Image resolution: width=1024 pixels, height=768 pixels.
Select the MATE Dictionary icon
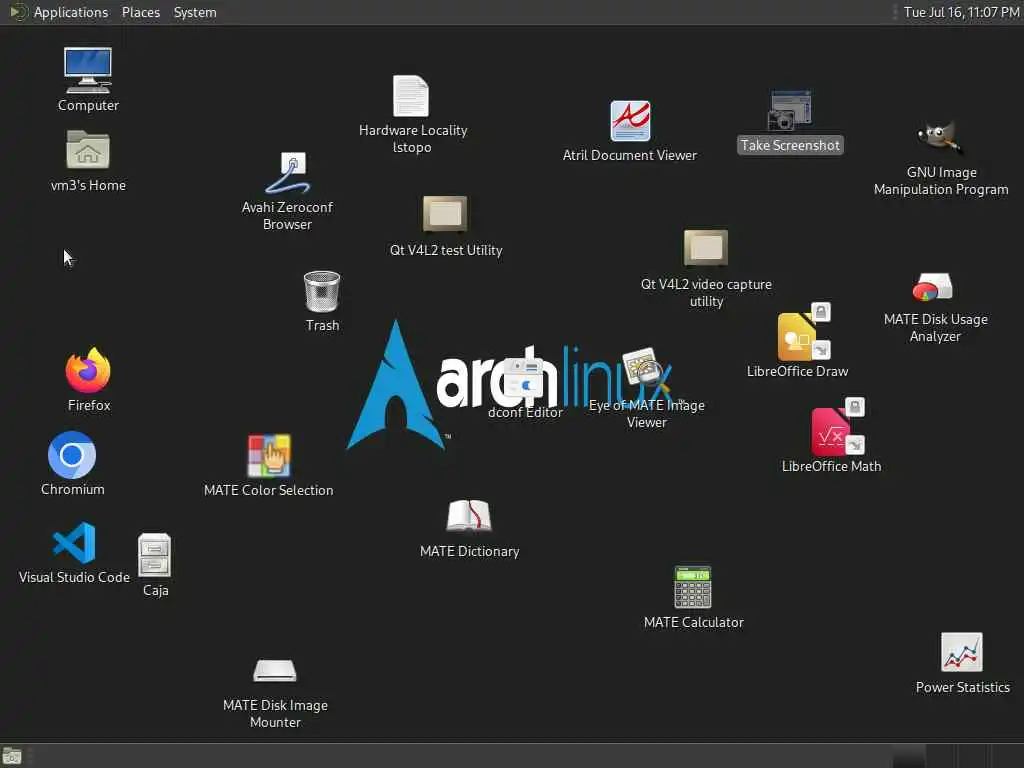click(469, 517)
